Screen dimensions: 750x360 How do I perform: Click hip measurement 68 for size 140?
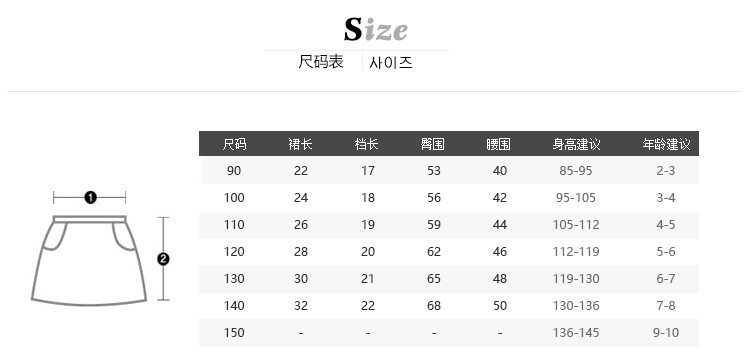point(434,305)
